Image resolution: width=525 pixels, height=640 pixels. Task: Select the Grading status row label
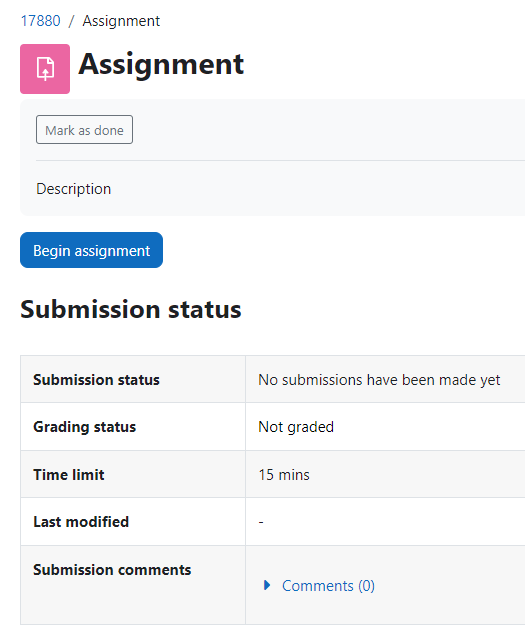85,427
